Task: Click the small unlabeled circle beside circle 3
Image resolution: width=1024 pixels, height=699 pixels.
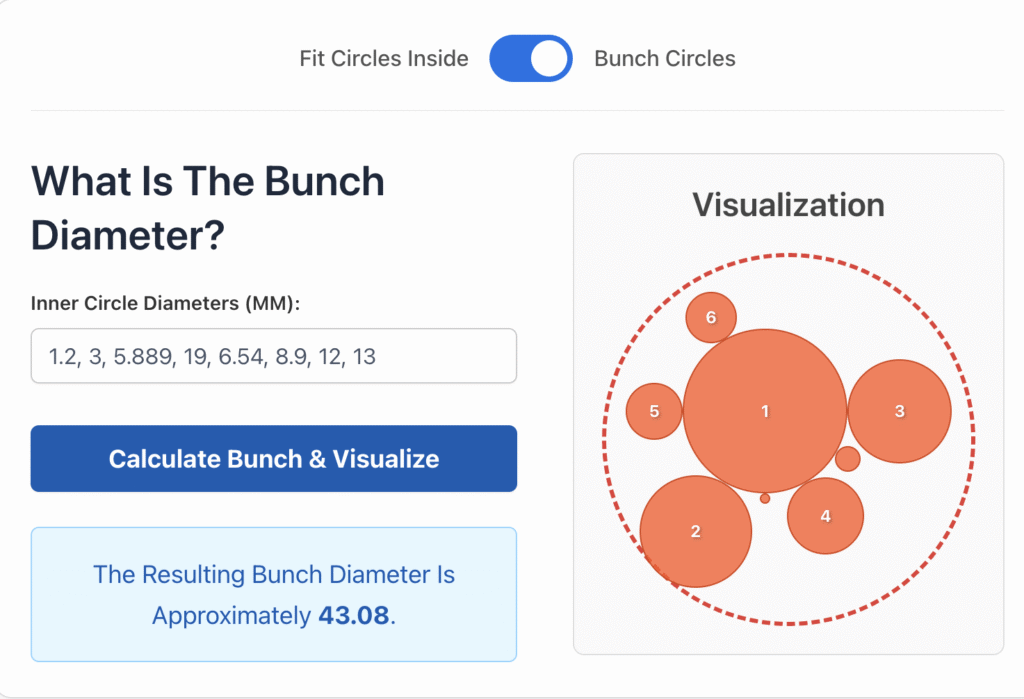Action: (847, 459)
